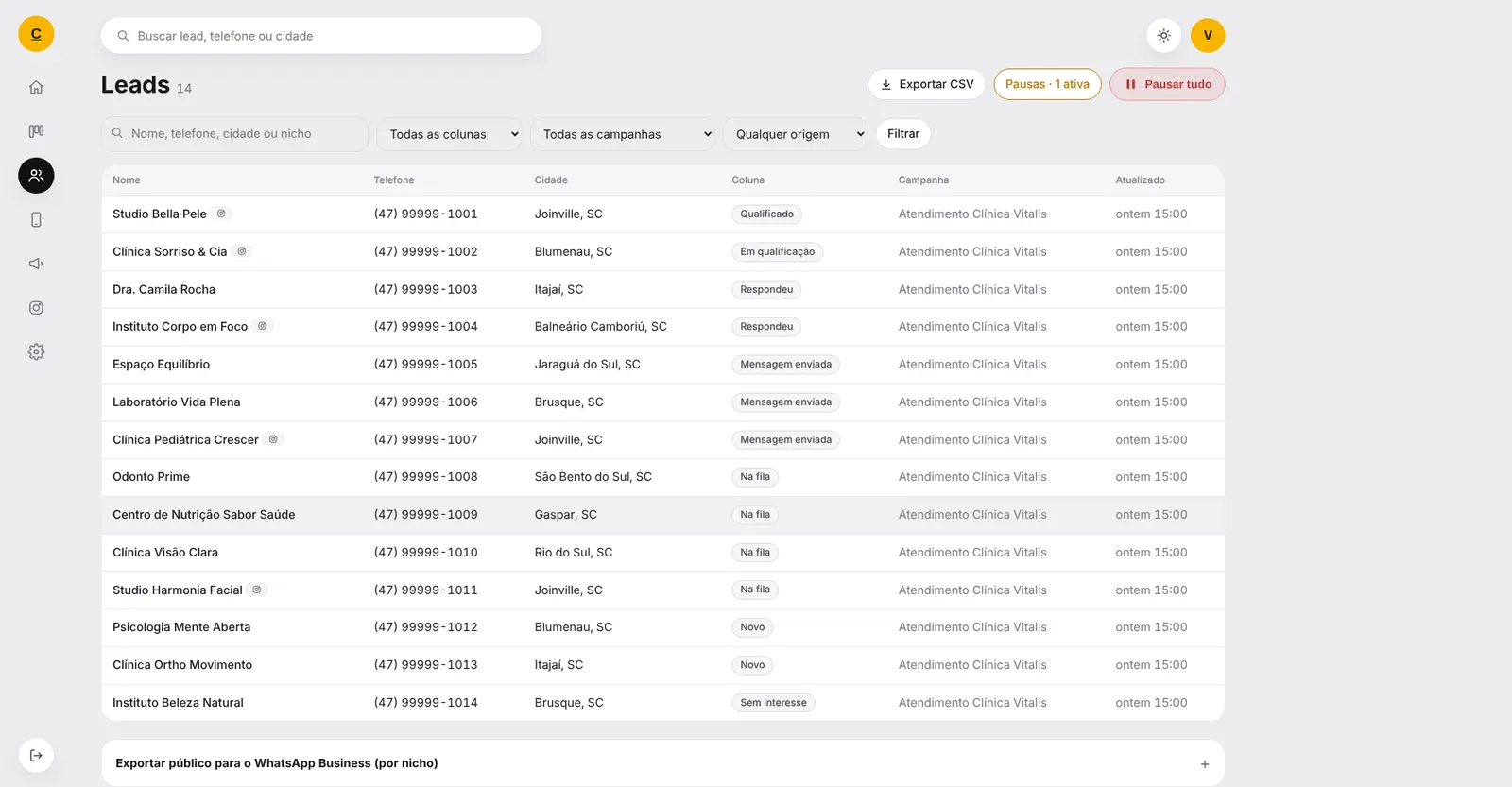The image size is (1512, 787).
Task: Click the Instagram badge next to Clínica Sorriso & Cia
Action: tap(242, 251)
